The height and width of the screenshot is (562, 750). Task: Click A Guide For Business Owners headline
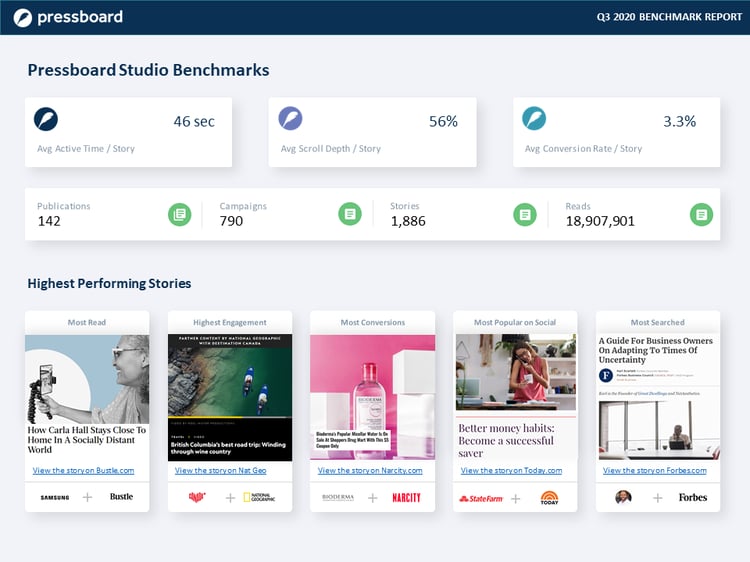(656, 350)
